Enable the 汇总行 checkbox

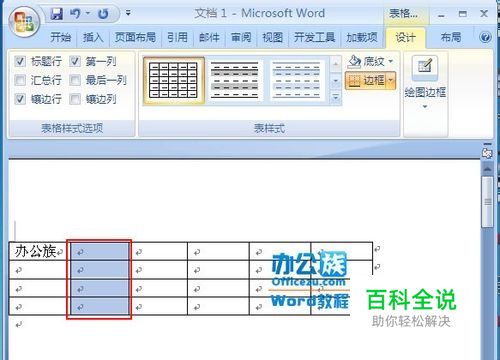[x=20, y=80]
